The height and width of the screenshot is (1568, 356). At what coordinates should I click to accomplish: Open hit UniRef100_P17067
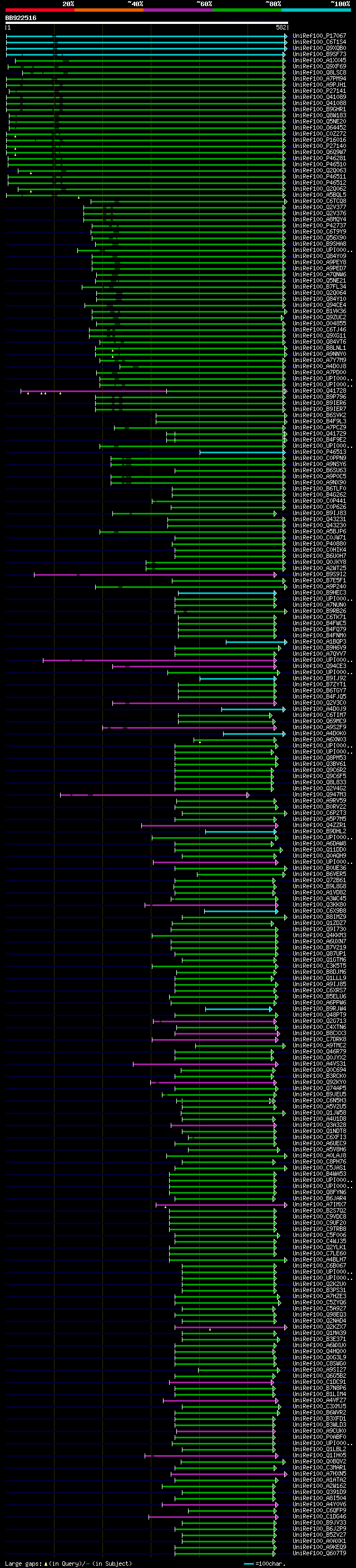pos(319,36)
